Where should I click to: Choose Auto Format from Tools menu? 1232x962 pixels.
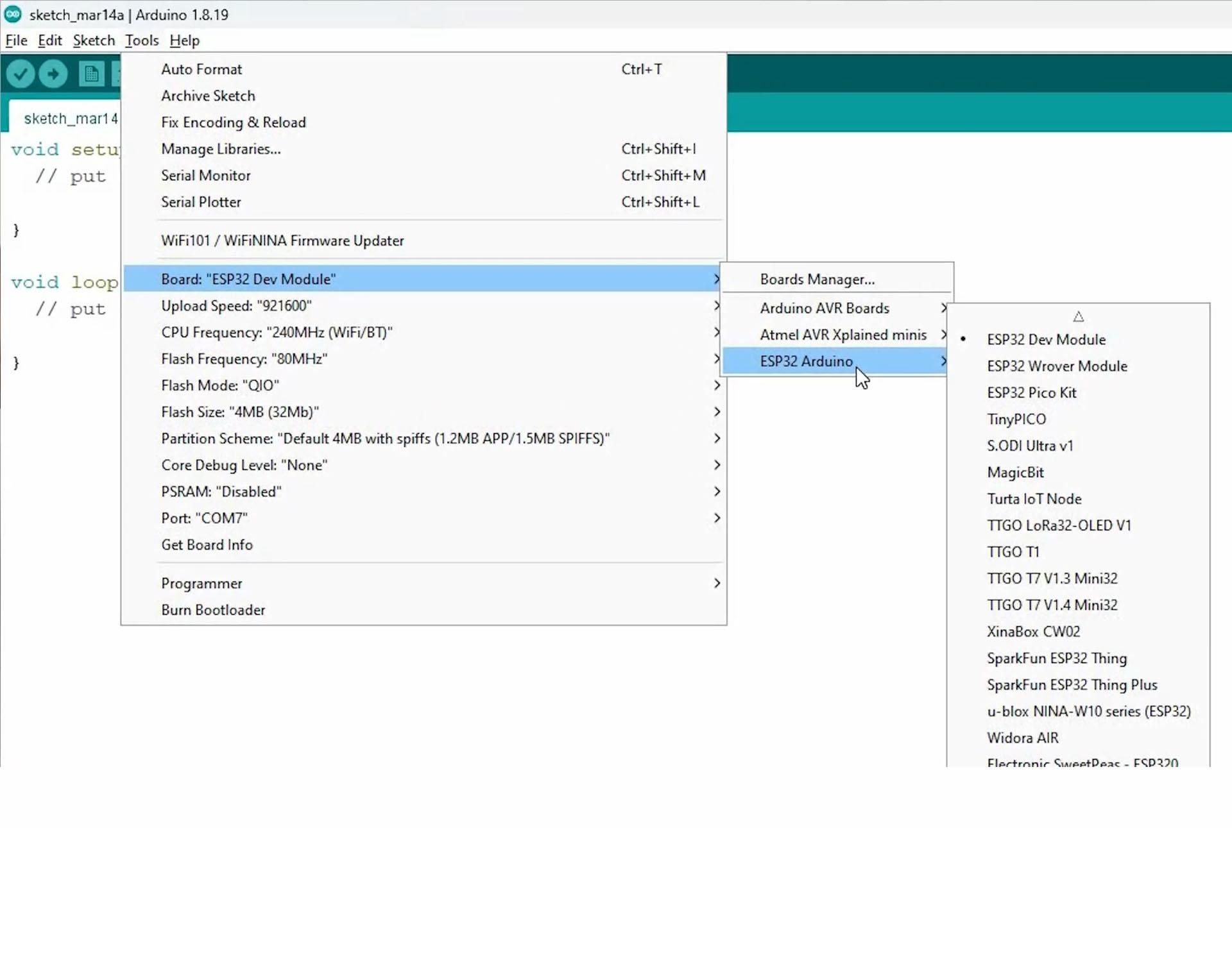tap(424, 69)
